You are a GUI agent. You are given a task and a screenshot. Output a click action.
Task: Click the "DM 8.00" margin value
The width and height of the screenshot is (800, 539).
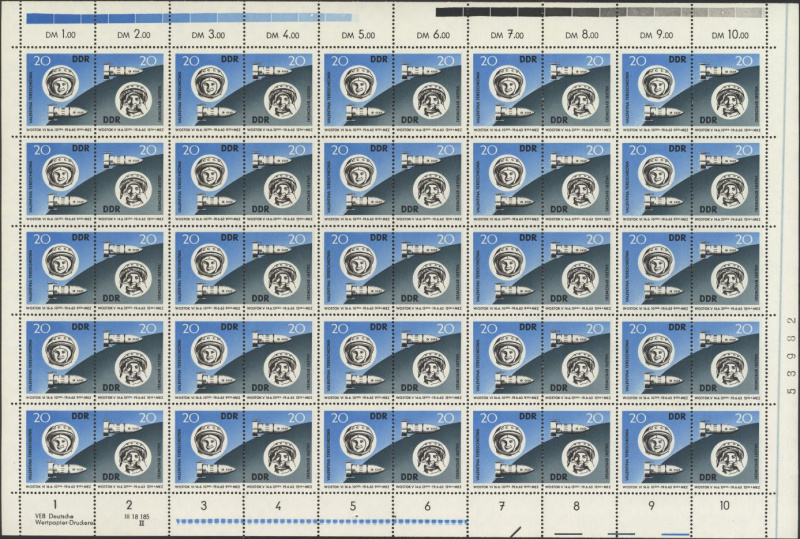[582, 35]
